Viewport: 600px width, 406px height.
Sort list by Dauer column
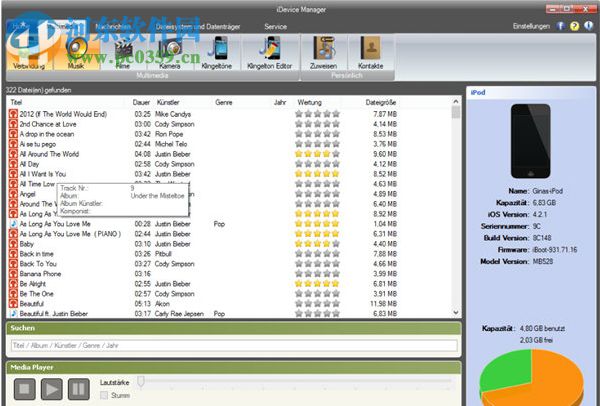(x=141, y=102)
